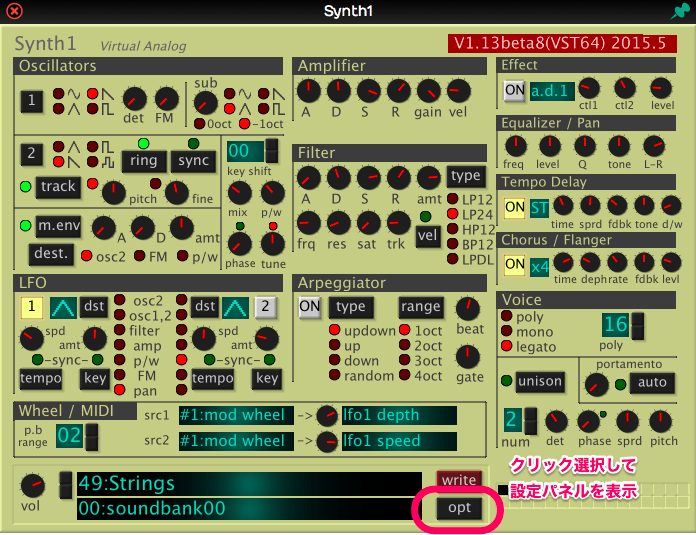Click LFO 2 dst button
This screenshot has width=696, height=535.
[205, 307]
